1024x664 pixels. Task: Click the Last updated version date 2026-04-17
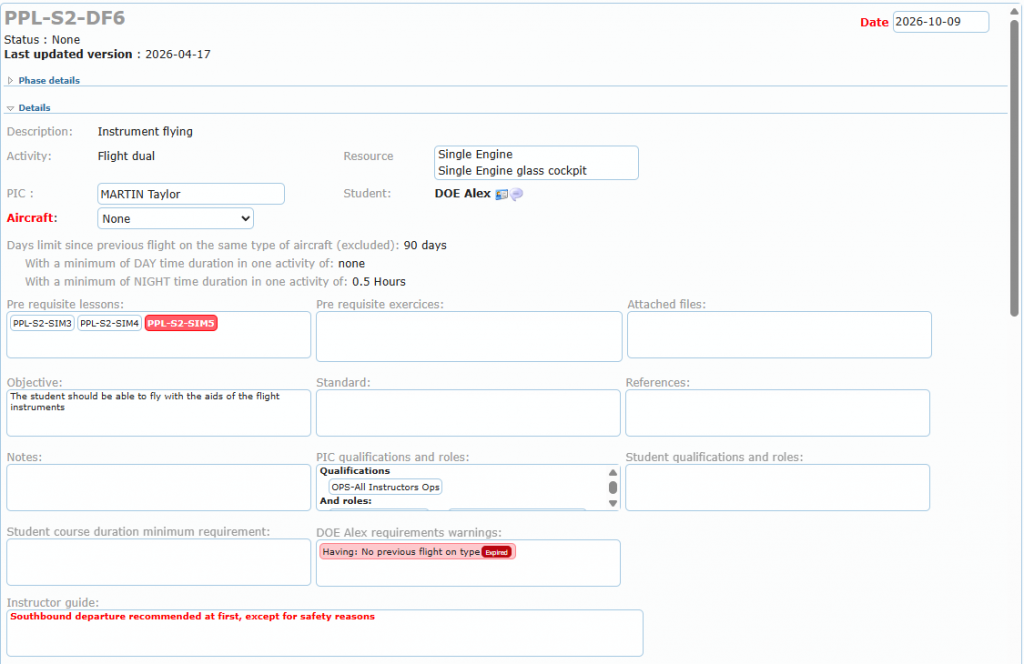pos(178,54)
